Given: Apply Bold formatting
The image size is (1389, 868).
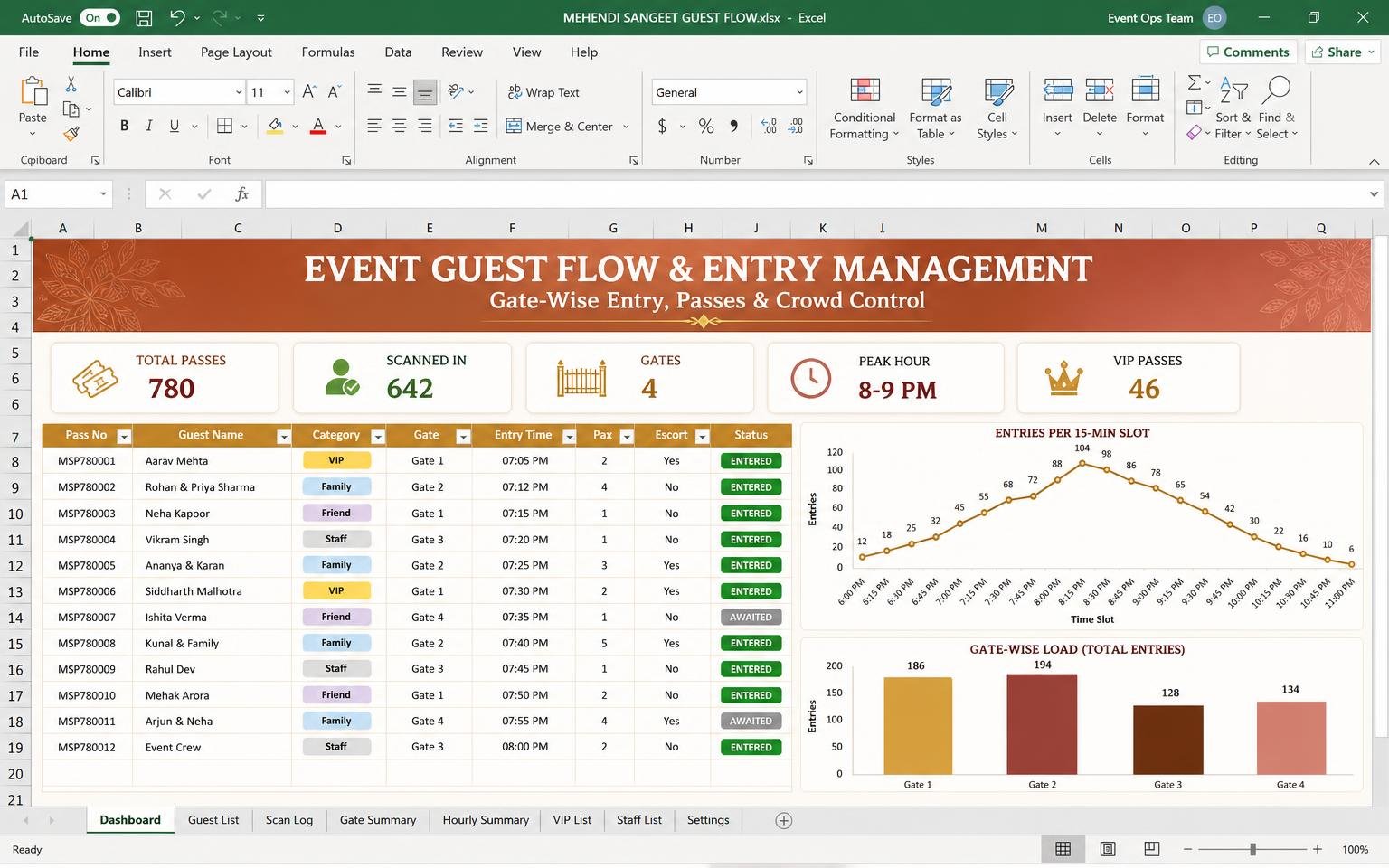Looking at the screenshot, I should click(x=124, y=126).
